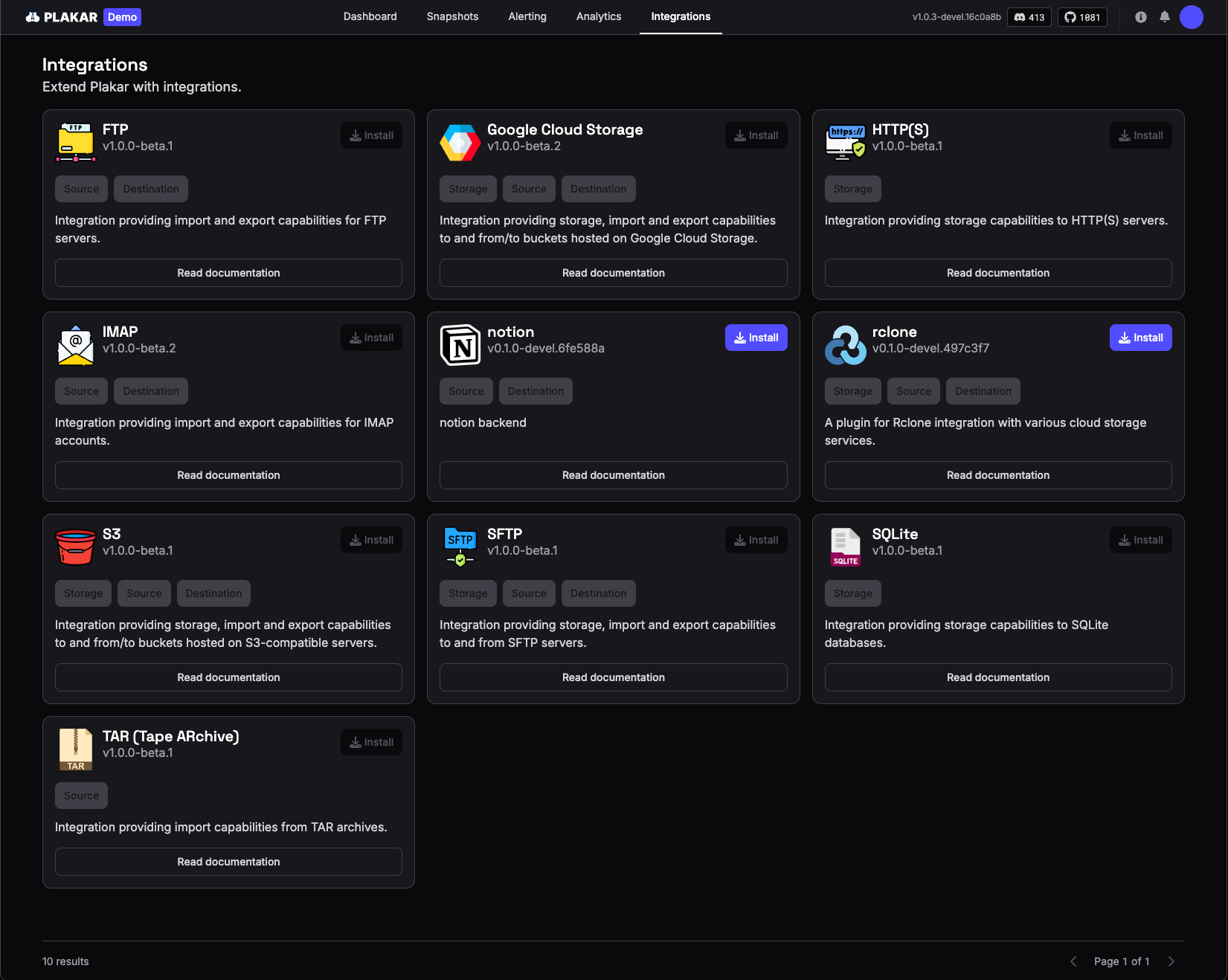Open the notifications bell
The image size is (1228, 980).
click(1164, 17)
